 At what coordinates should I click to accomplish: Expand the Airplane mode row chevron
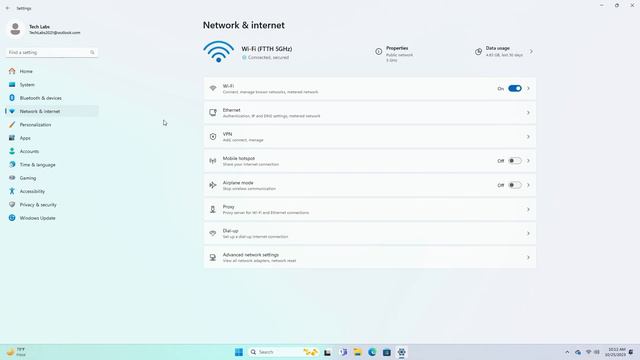528,185
